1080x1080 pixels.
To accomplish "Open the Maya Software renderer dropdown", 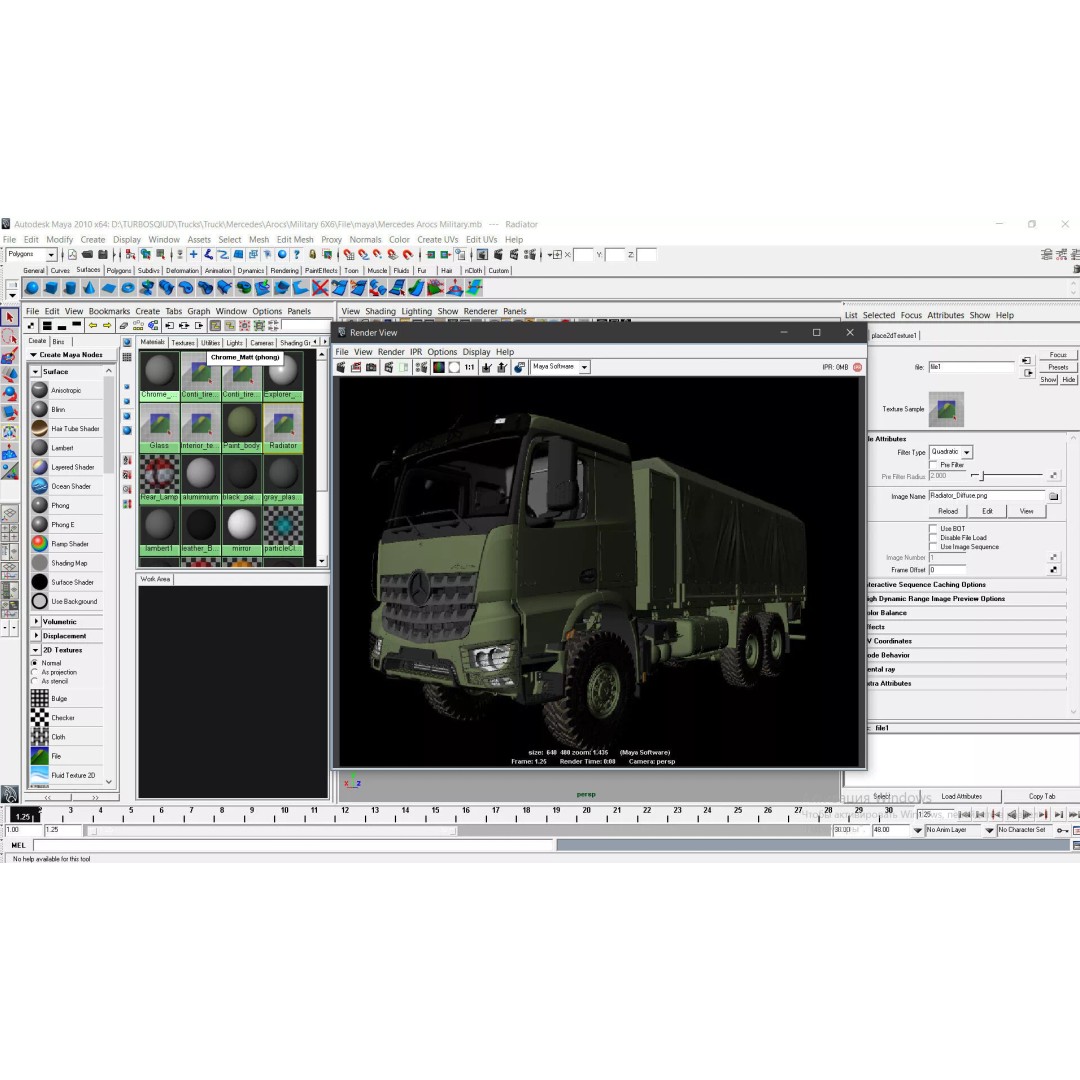I will click(x=559, y=367).
